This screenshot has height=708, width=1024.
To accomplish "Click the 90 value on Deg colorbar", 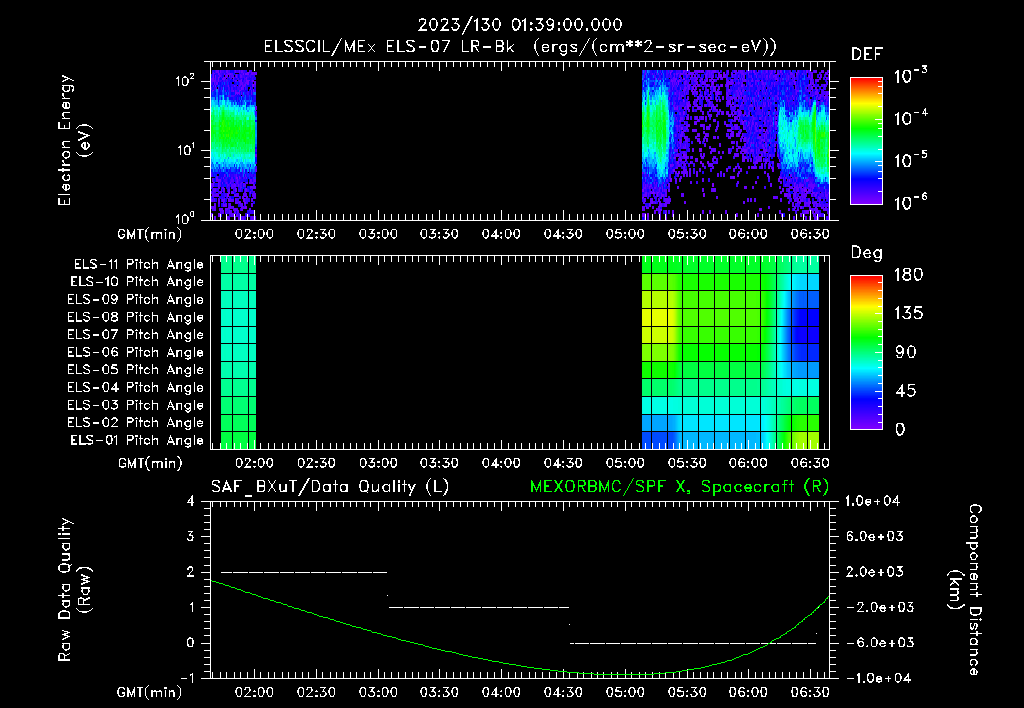I will coord(905,353).
